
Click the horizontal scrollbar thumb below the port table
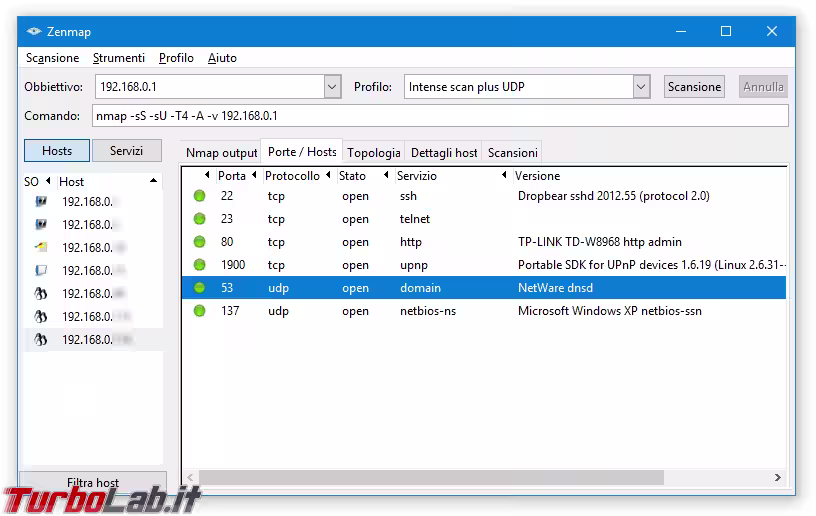(431, 478)
